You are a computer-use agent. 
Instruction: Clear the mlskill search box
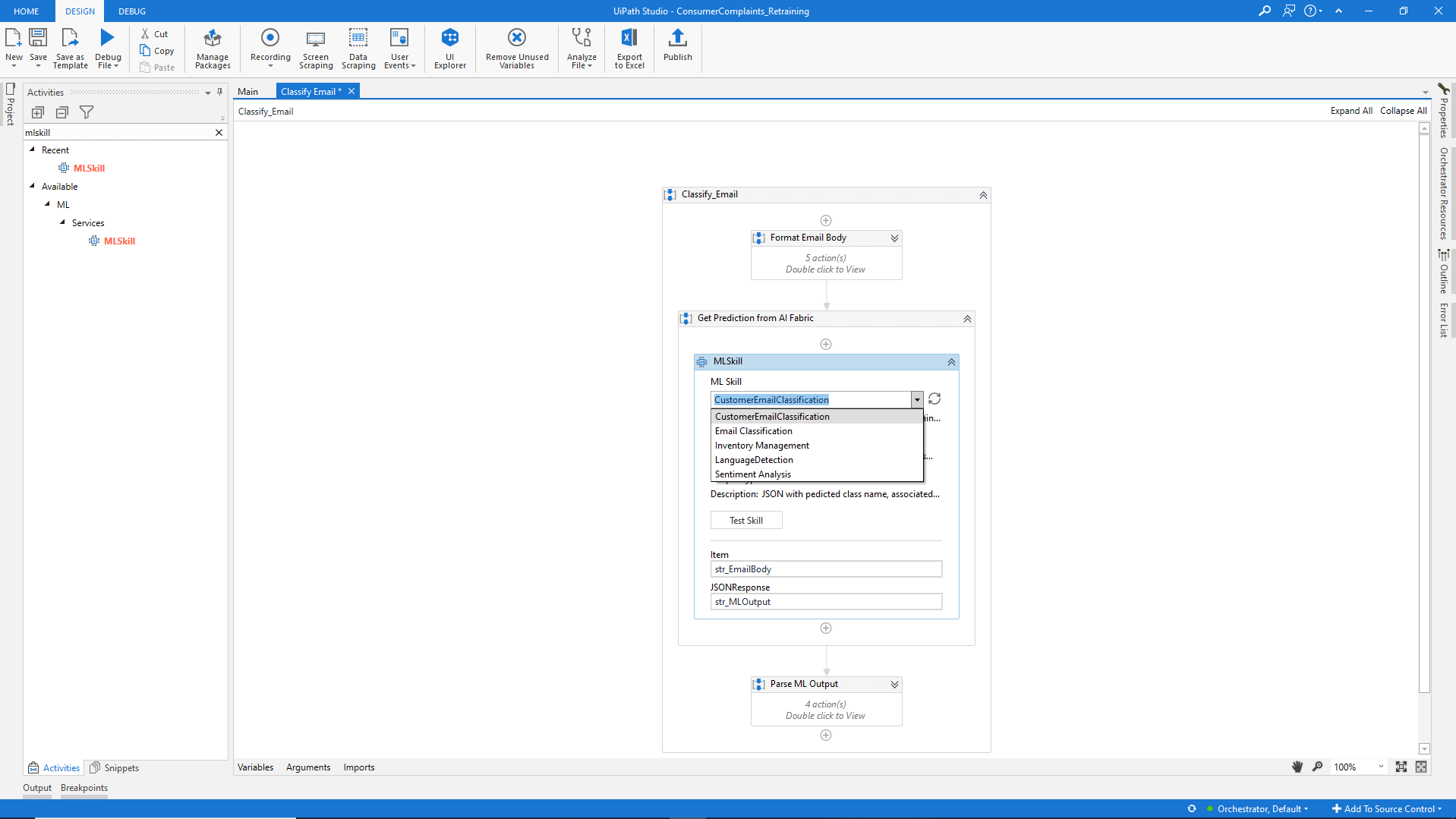tap(219, 132)
